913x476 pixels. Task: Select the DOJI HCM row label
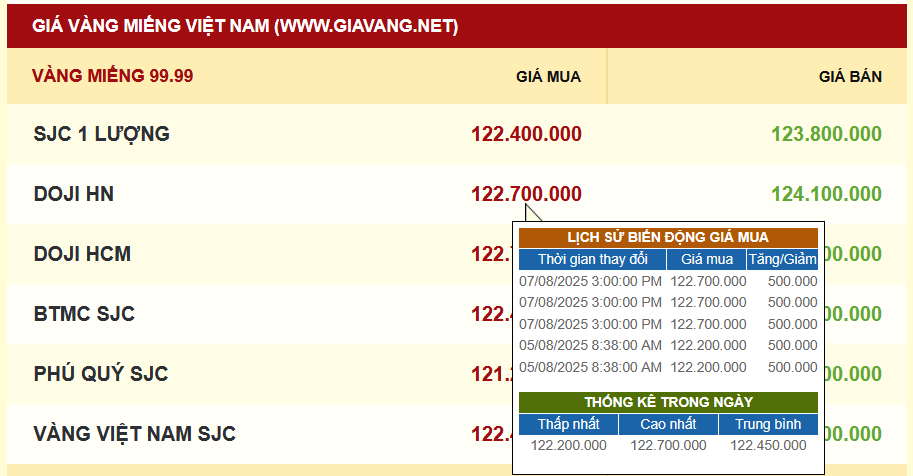(x=82, y=254)
